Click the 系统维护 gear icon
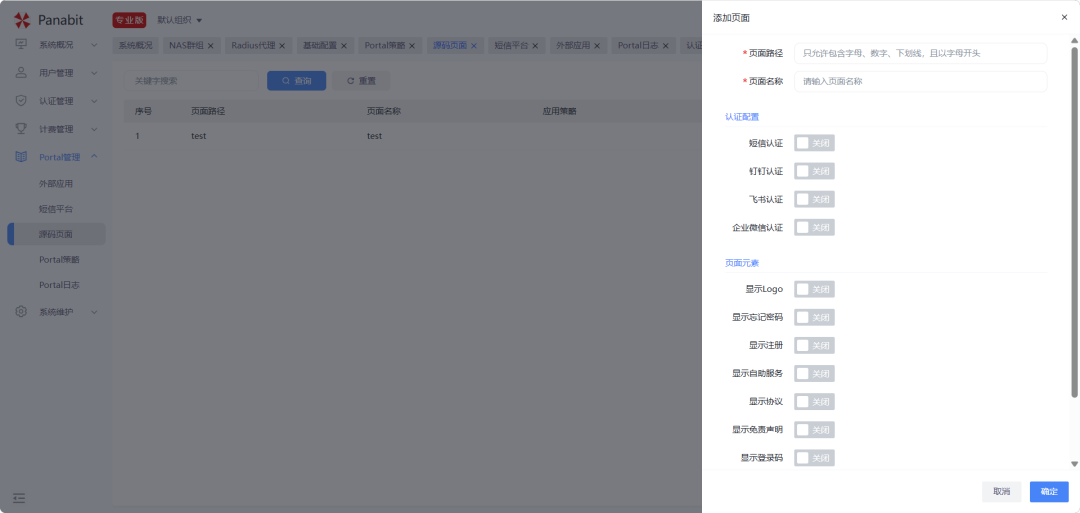1080x513 pixels. [21, 311]
